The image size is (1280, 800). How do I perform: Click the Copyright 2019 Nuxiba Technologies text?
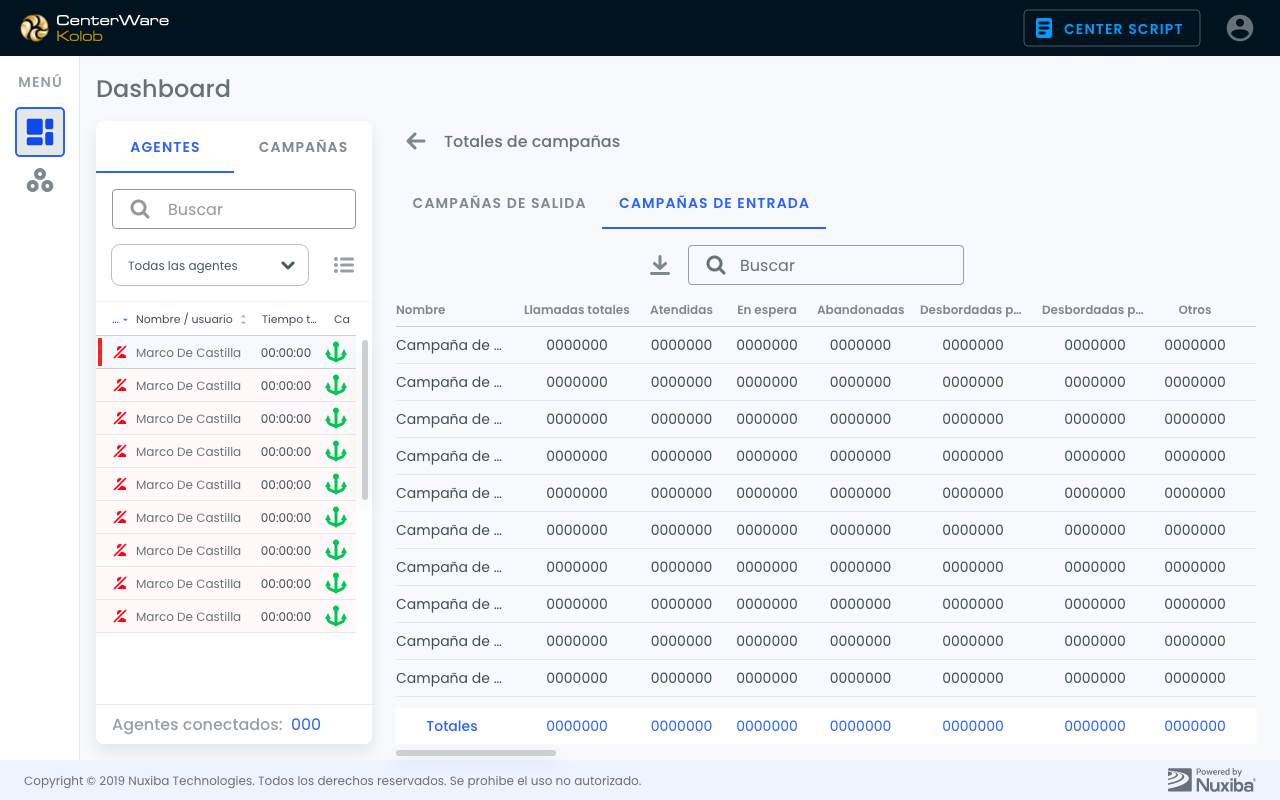click(332, 781)
